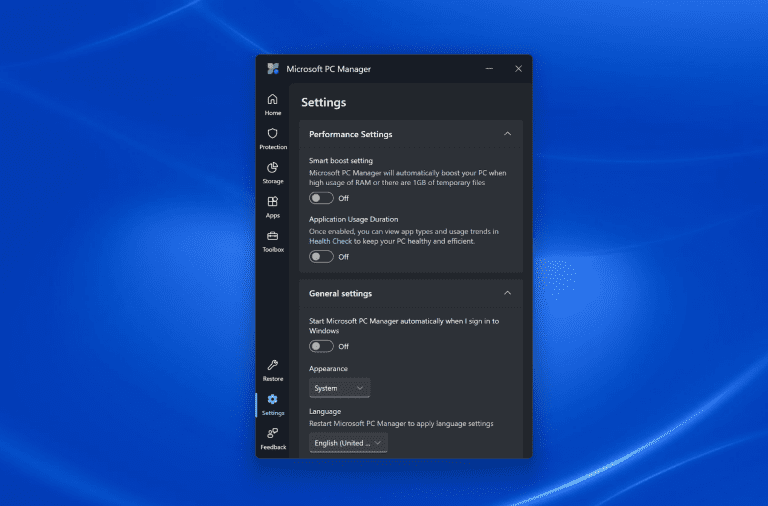This screenshot has width=768, height=506.
Task: Go to Protection shield icon
Action: (x=272, y=138)
